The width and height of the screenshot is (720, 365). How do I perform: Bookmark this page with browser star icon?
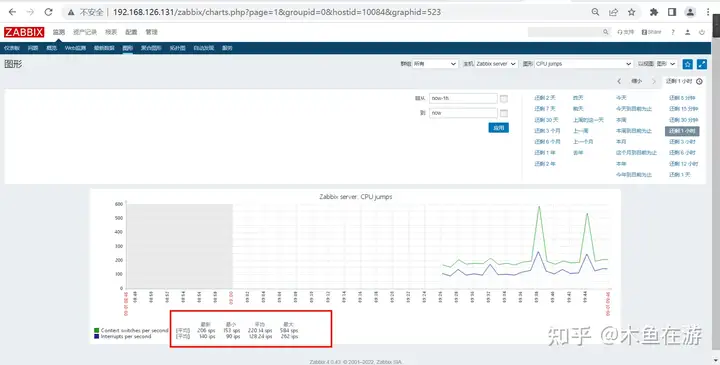point(631,12)
